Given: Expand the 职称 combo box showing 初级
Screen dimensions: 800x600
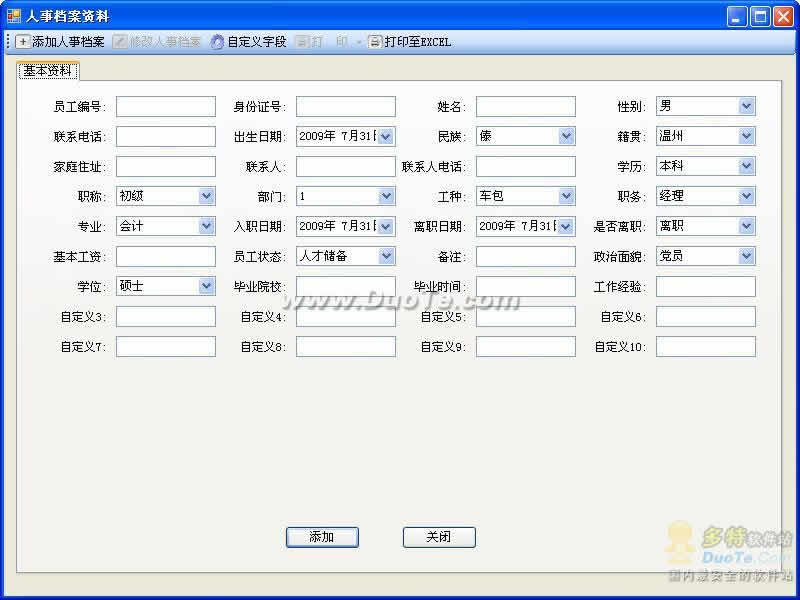Looking at the screenshot, I should coord(166,196).
